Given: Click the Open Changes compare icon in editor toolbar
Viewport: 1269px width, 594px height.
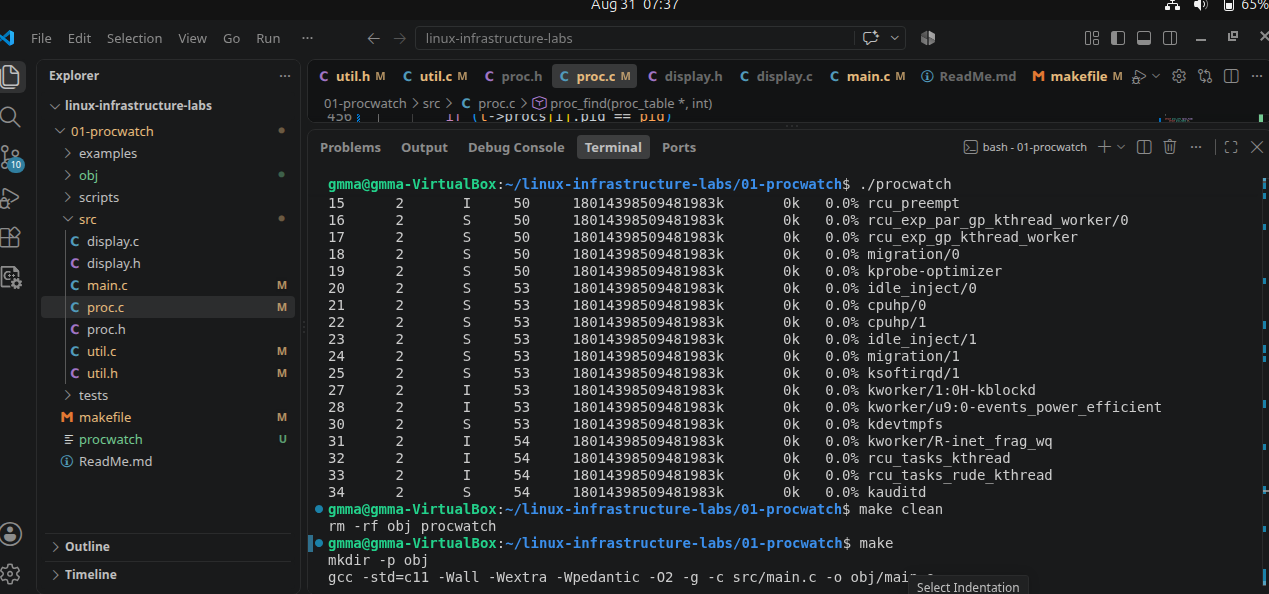Looking at the screenshot, I should [x=1205, y=76].
